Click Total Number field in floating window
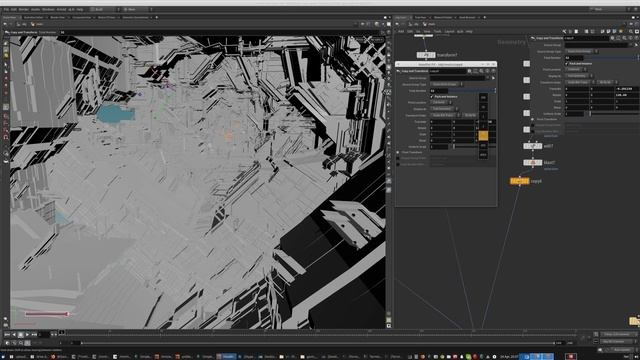Screen dimensions: 640x360 tap(439, 91)
